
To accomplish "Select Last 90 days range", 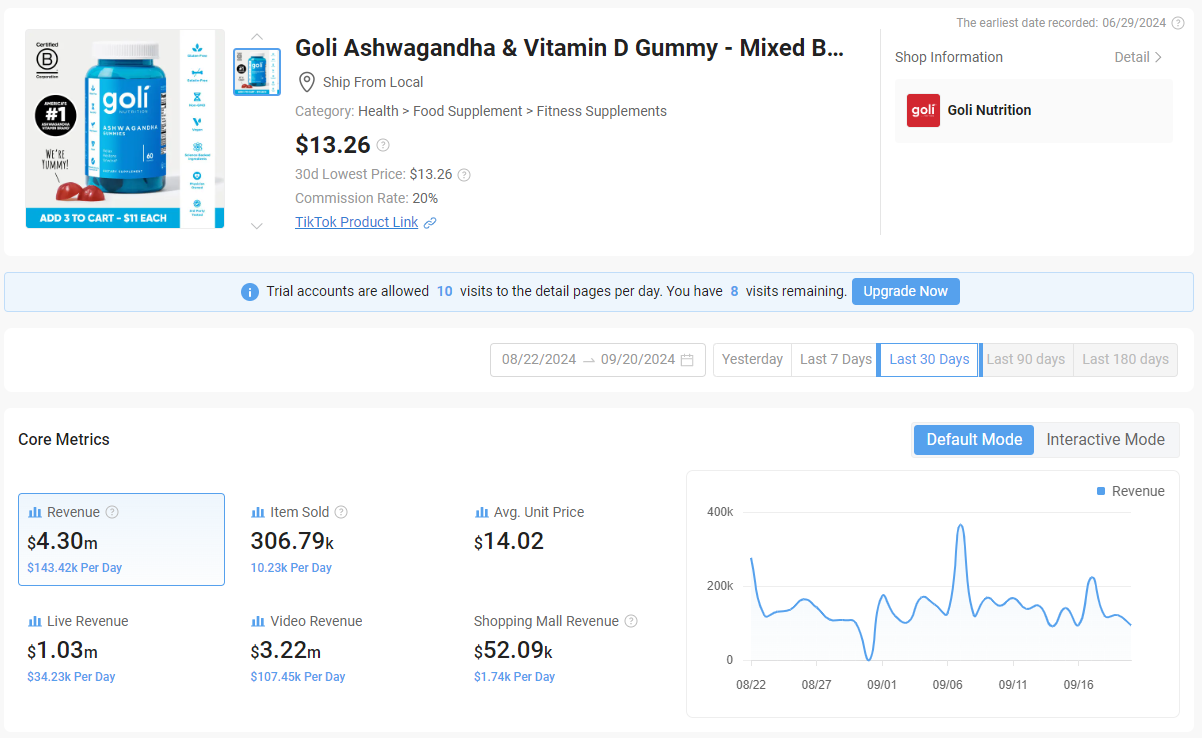I will (x=1026, y=360).
